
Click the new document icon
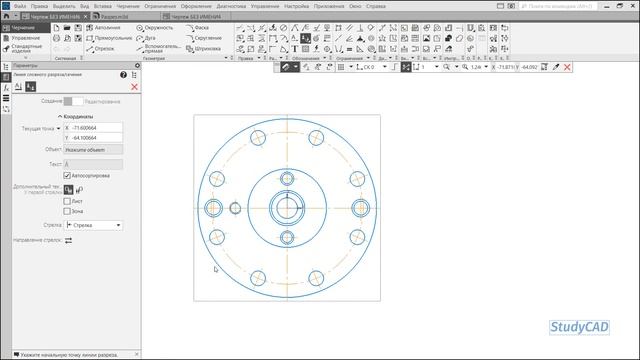coord(56,28)
